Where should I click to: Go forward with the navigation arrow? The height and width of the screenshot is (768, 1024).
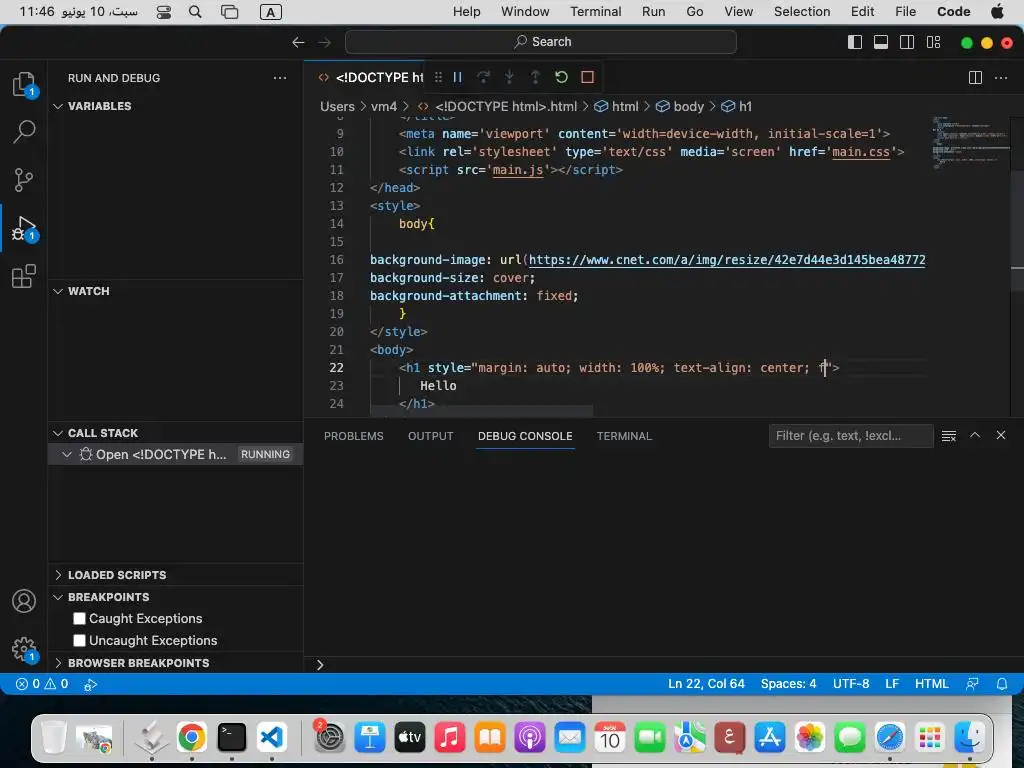coord(325,42)
